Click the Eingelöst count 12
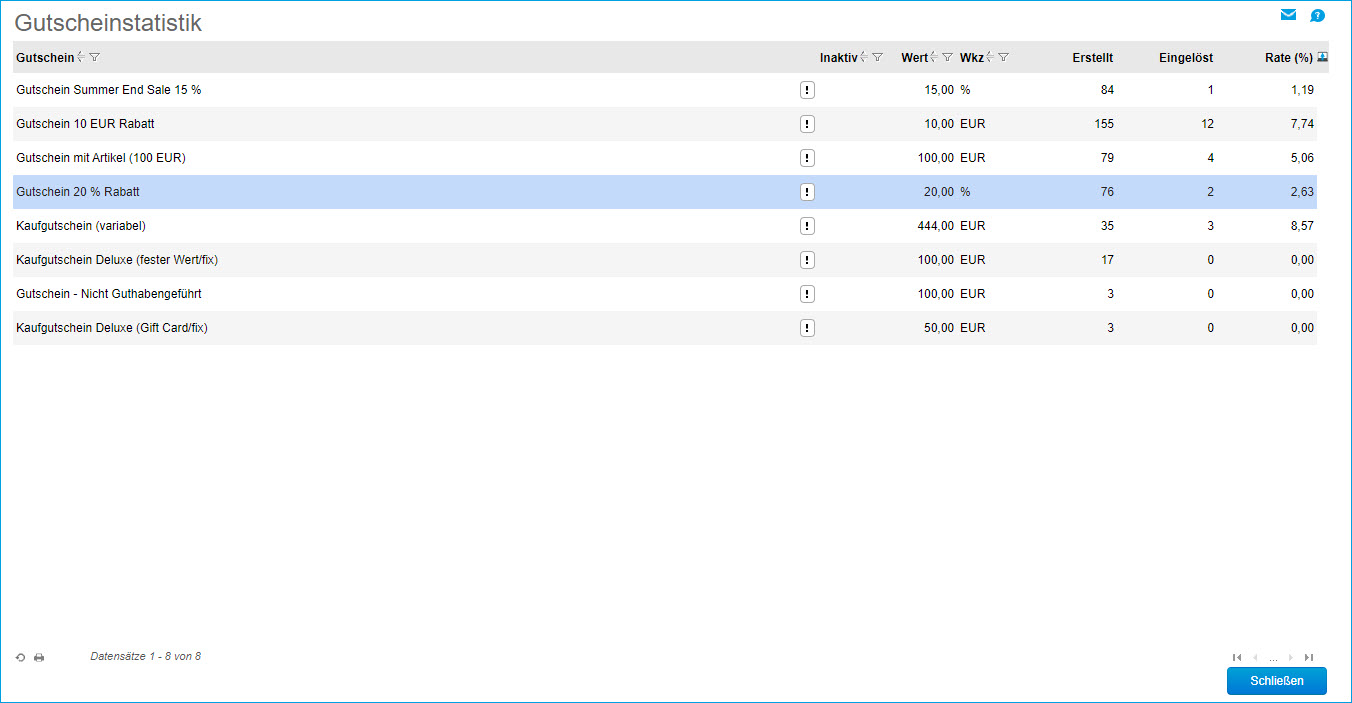The width and height of the screenshot is (1352, 703). pyautogui.click(x=1208, y=124)
